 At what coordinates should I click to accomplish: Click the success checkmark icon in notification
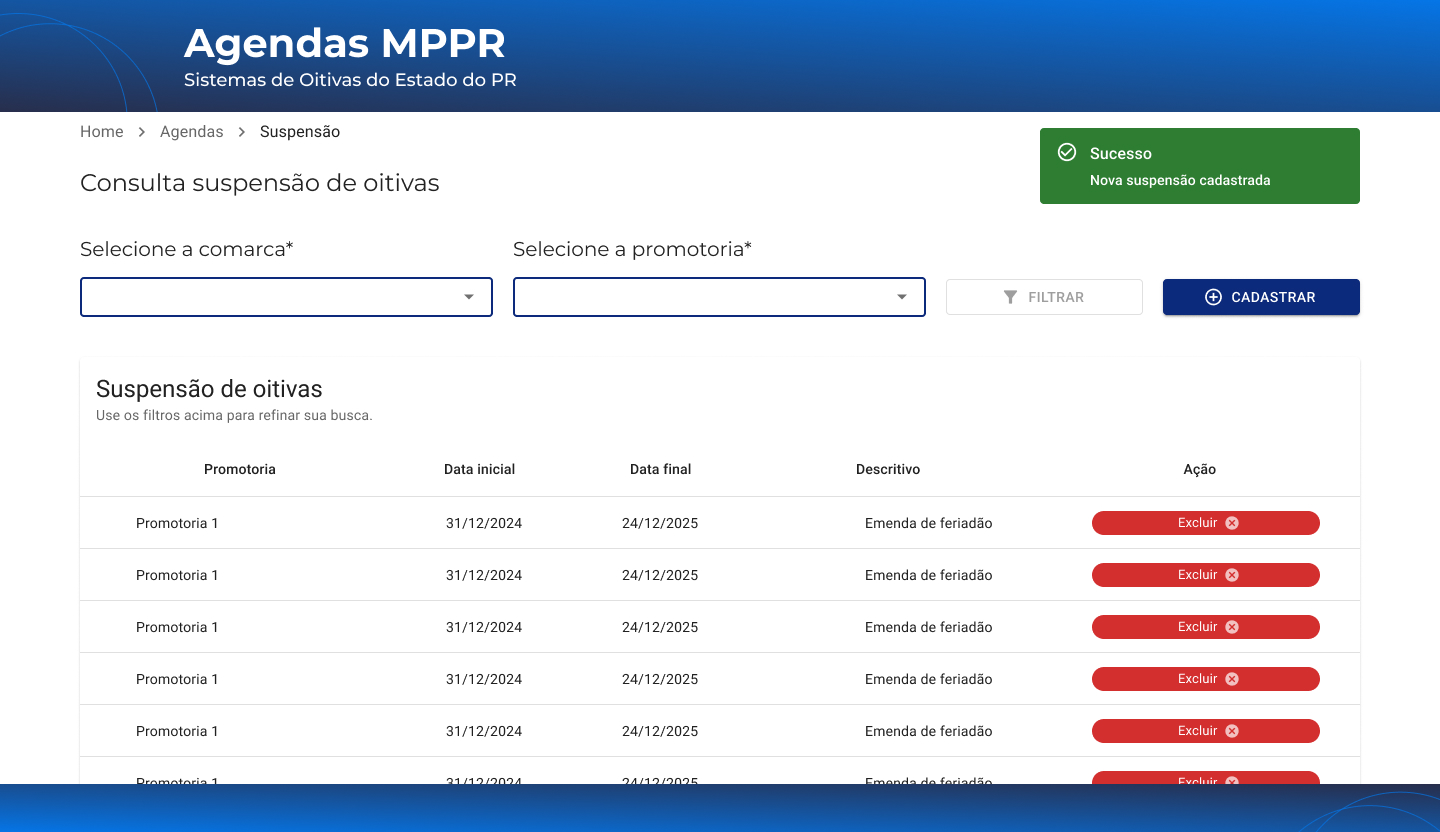click(x=1067, y=152)
